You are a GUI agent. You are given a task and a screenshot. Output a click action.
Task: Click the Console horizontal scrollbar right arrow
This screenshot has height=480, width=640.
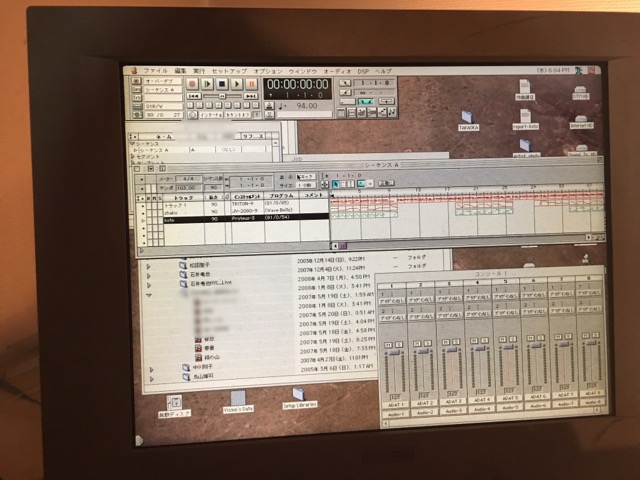(597, 410)
